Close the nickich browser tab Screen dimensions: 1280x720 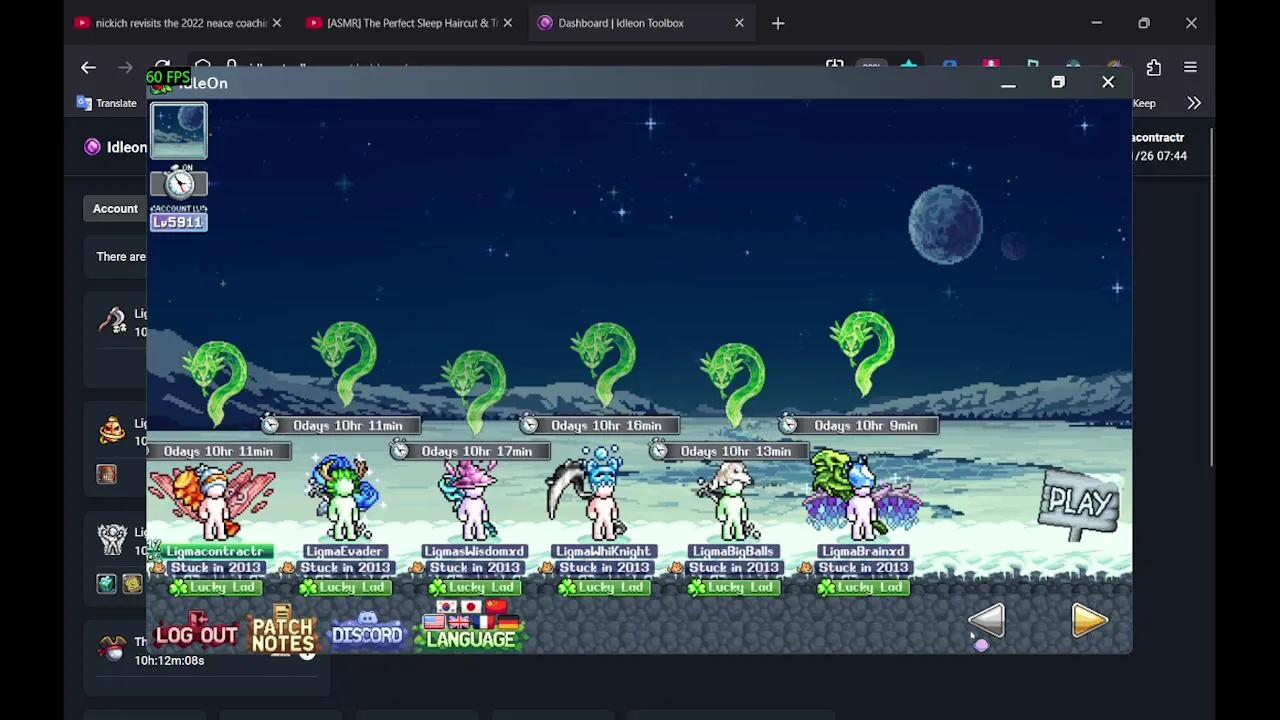coord(277,23)
